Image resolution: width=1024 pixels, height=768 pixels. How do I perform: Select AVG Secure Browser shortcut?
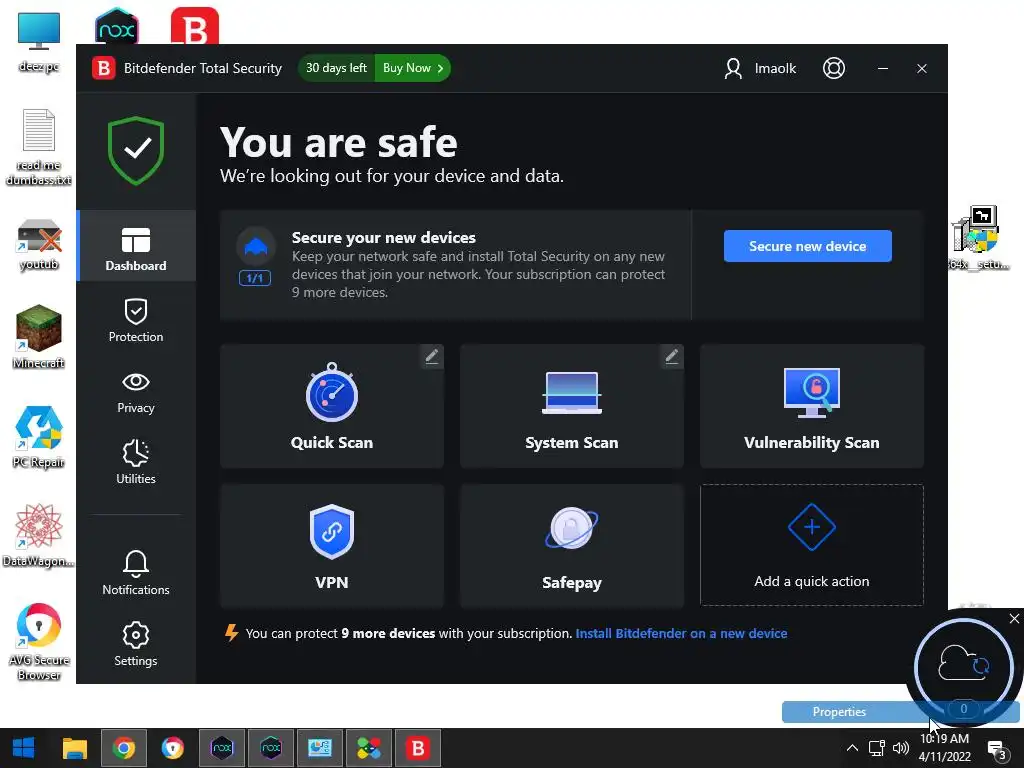pos(39,643)
